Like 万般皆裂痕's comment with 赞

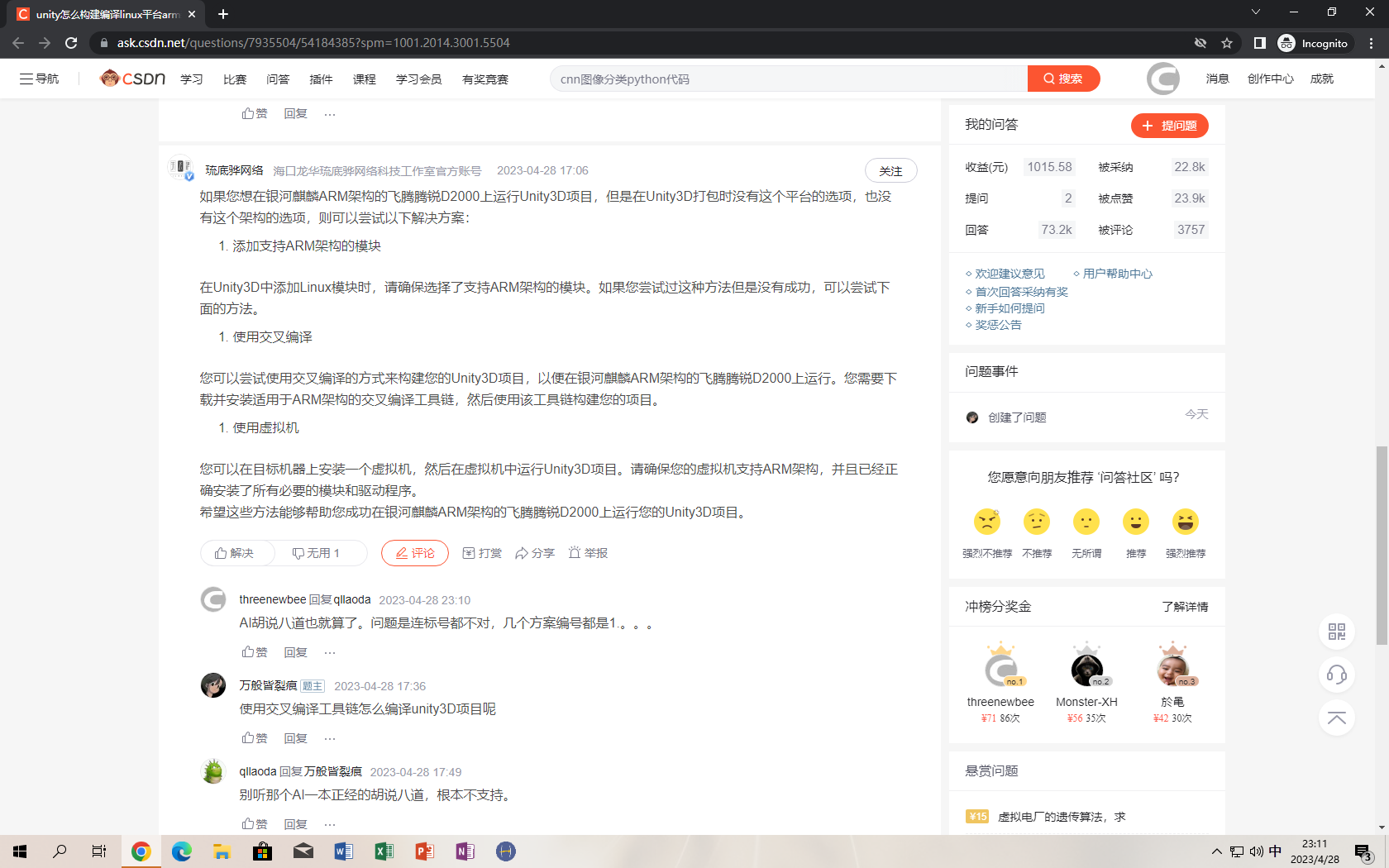coord(255,738)
